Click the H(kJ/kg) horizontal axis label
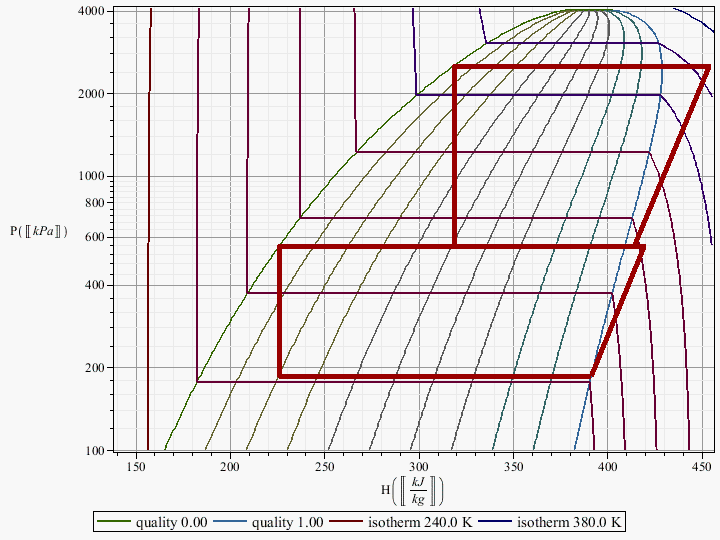The image size is (720, 540). point(412,491)
